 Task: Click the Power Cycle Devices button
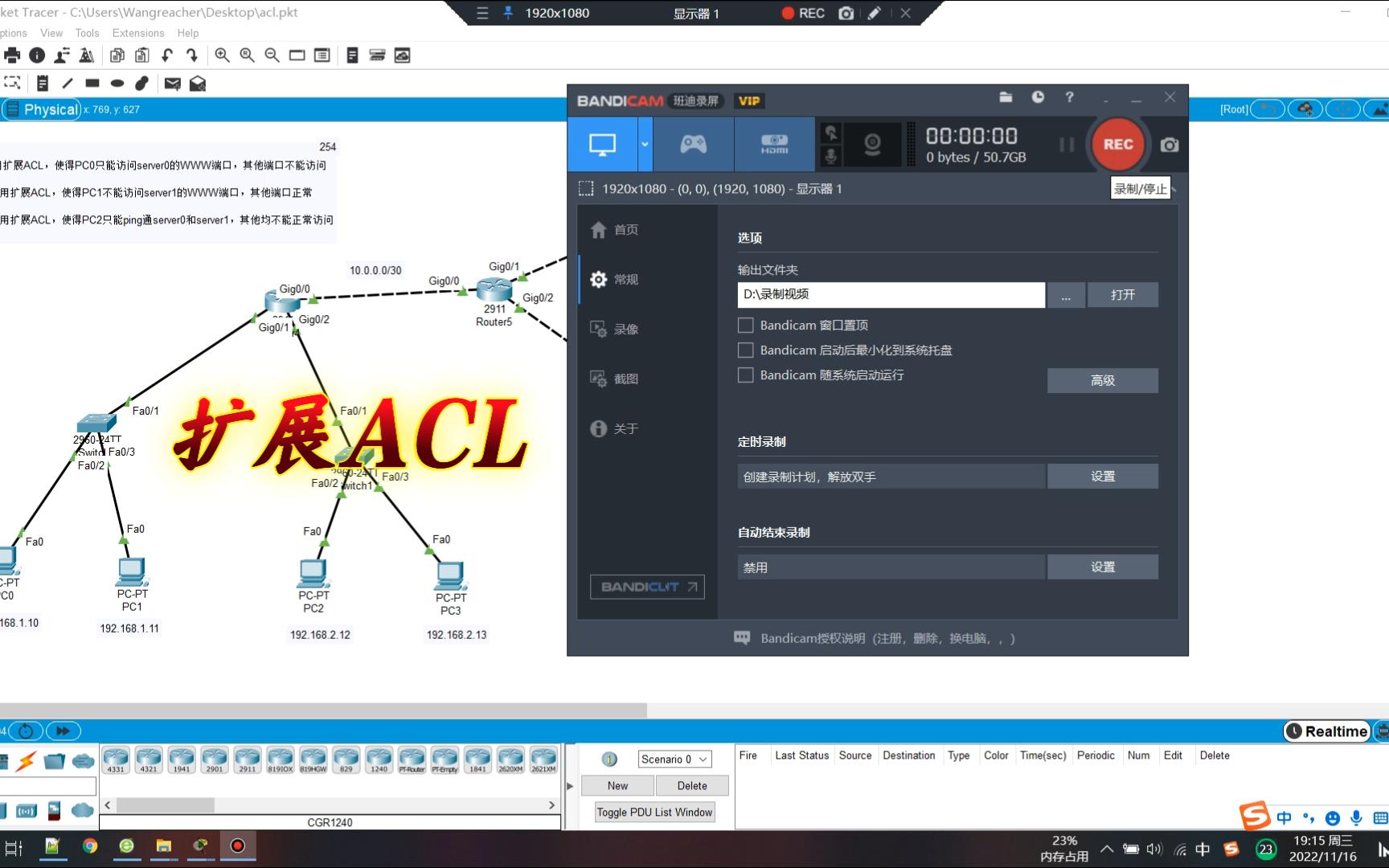click(26, 731)
